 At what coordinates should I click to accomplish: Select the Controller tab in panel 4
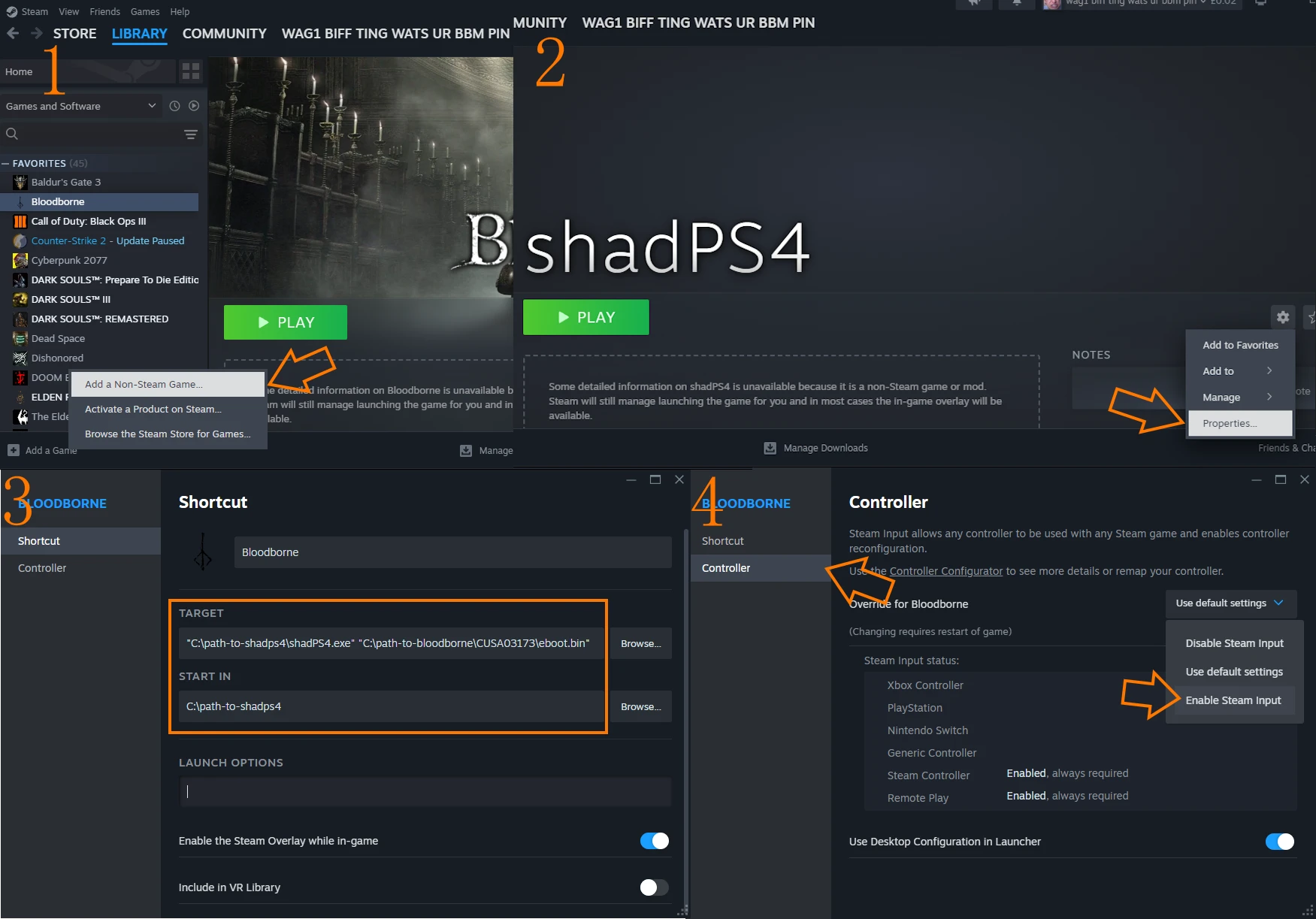[761, 568]
